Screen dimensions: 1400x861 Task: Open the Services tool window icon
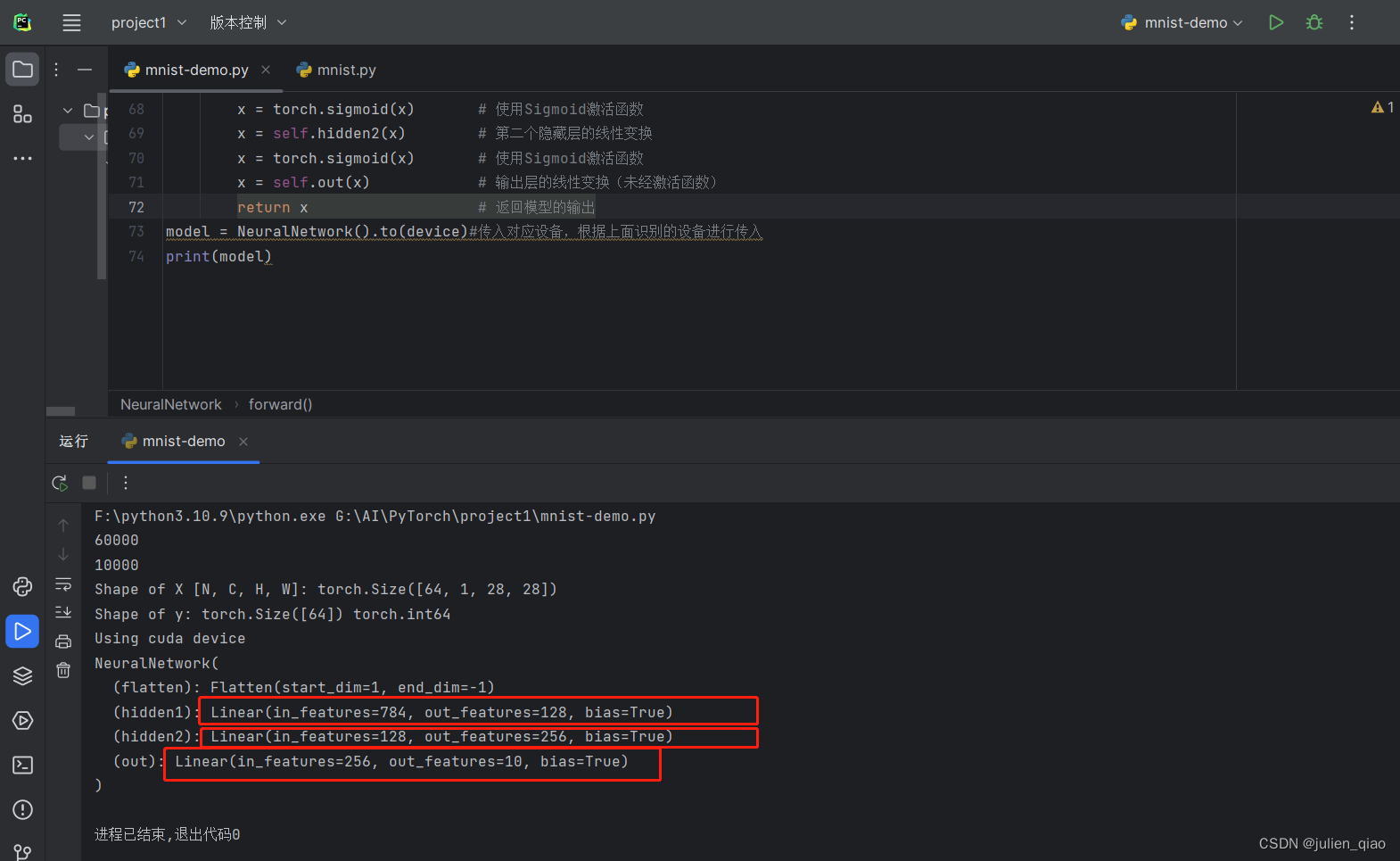point(22,720)
